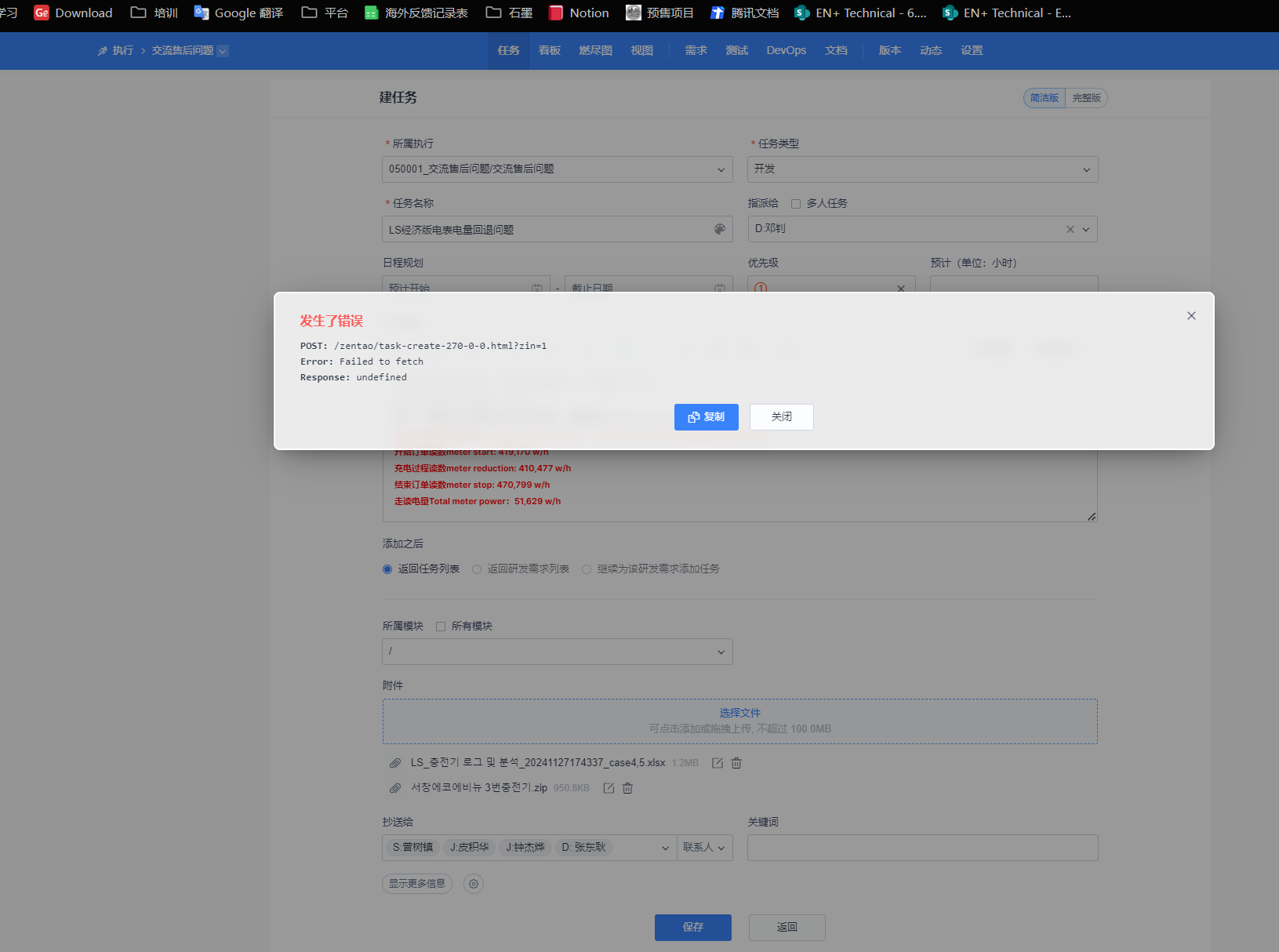
Task: Switch to the 看板 tab
Action: click(x=550, y=51)
